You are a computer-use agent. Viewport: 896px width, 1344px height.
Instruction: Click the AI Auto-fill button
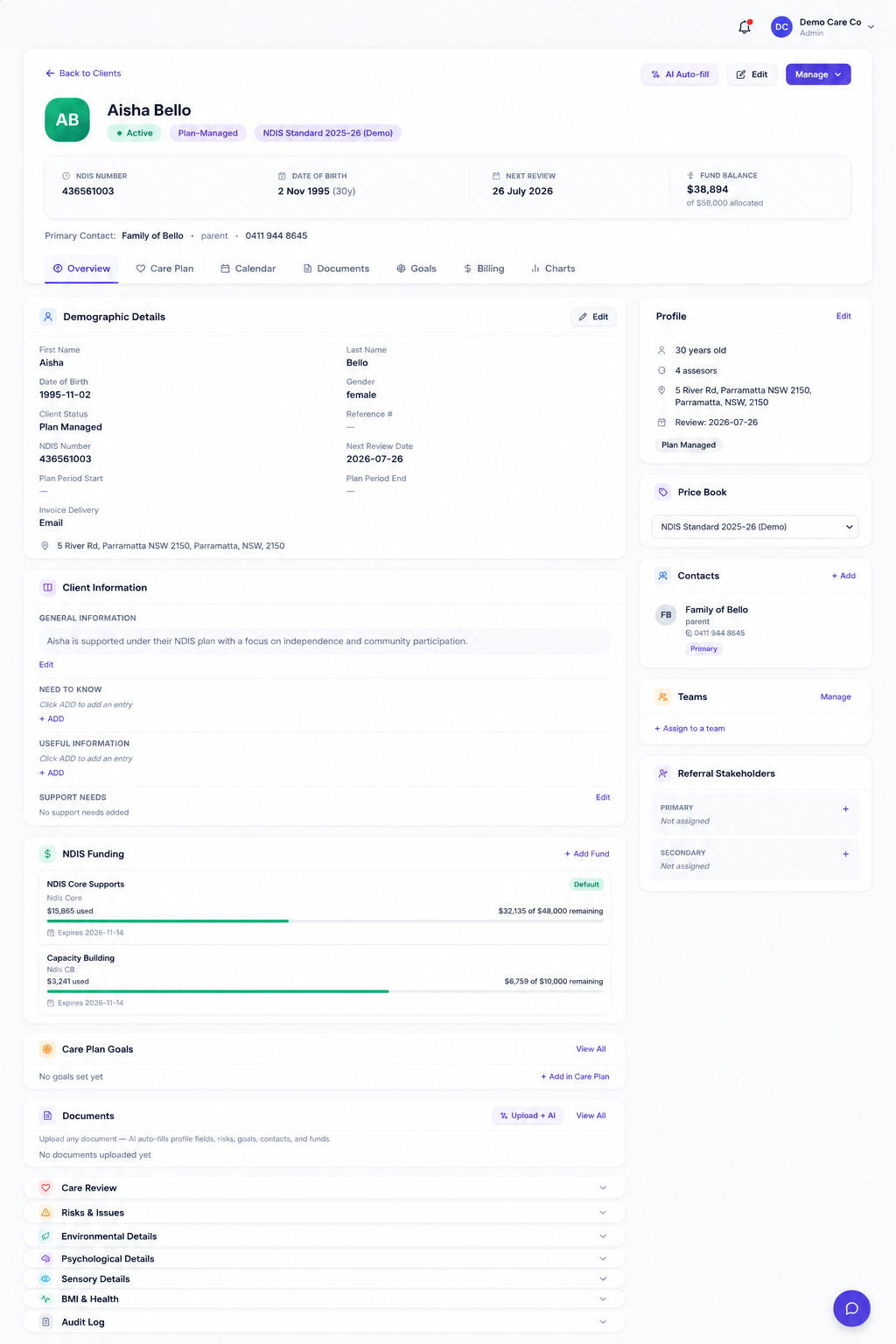pyautogui.click(x=680, y=74)
